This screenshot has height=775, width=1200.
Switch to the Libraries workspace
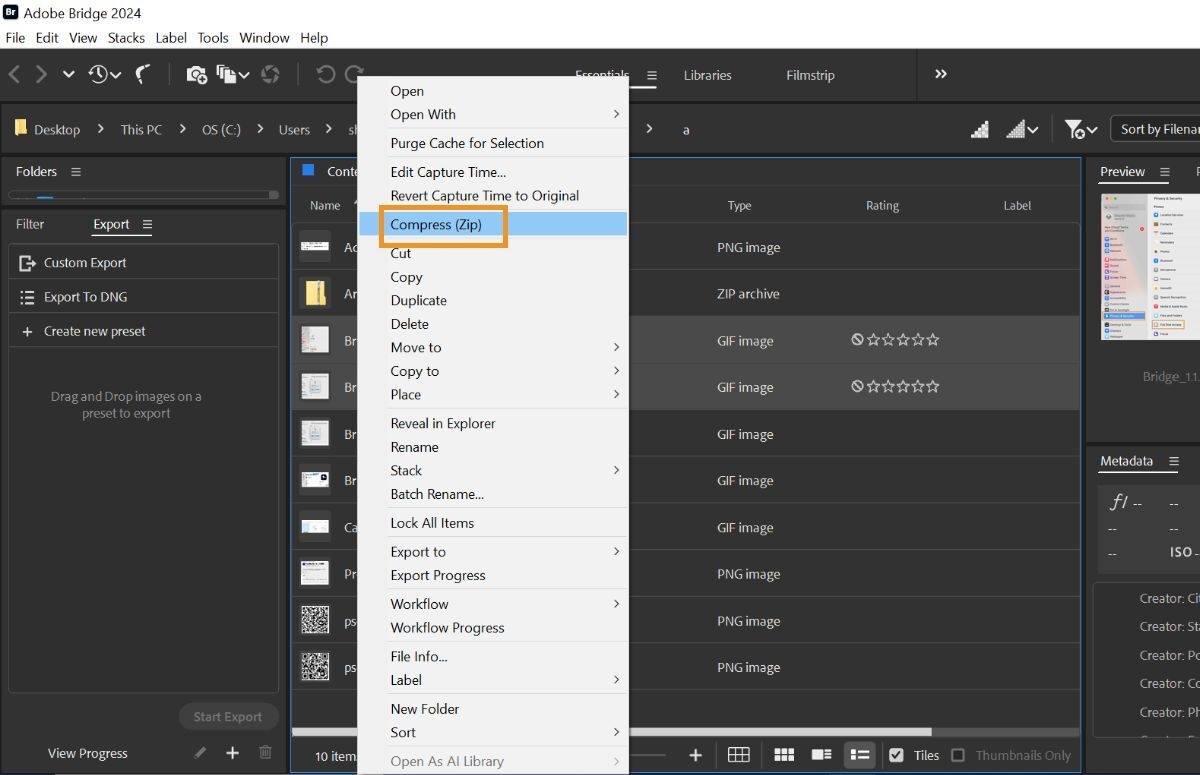[708, 75]
